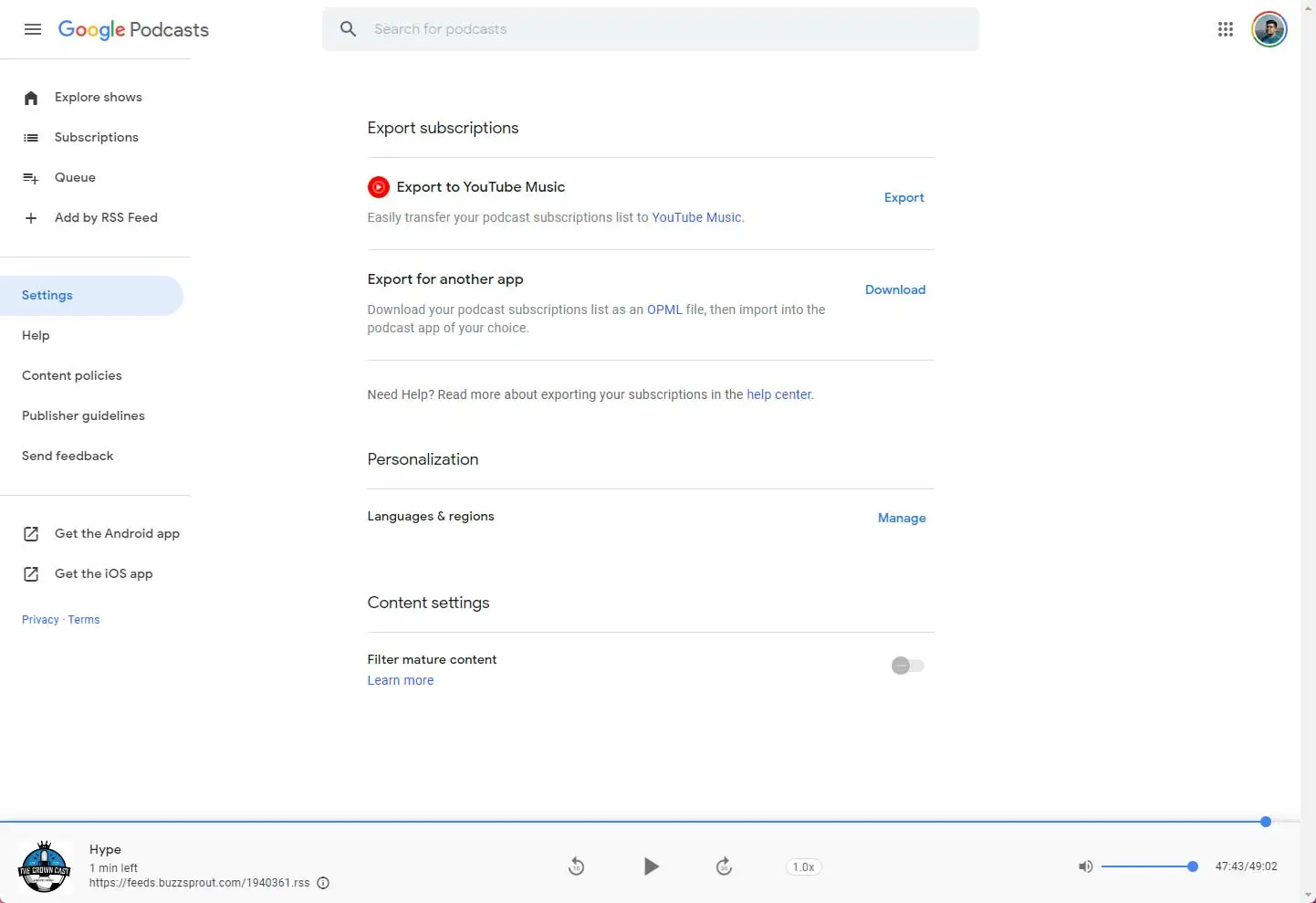Mute the audio via the speaker icon
The image size is (1316, 903).
coord(1085,866)
